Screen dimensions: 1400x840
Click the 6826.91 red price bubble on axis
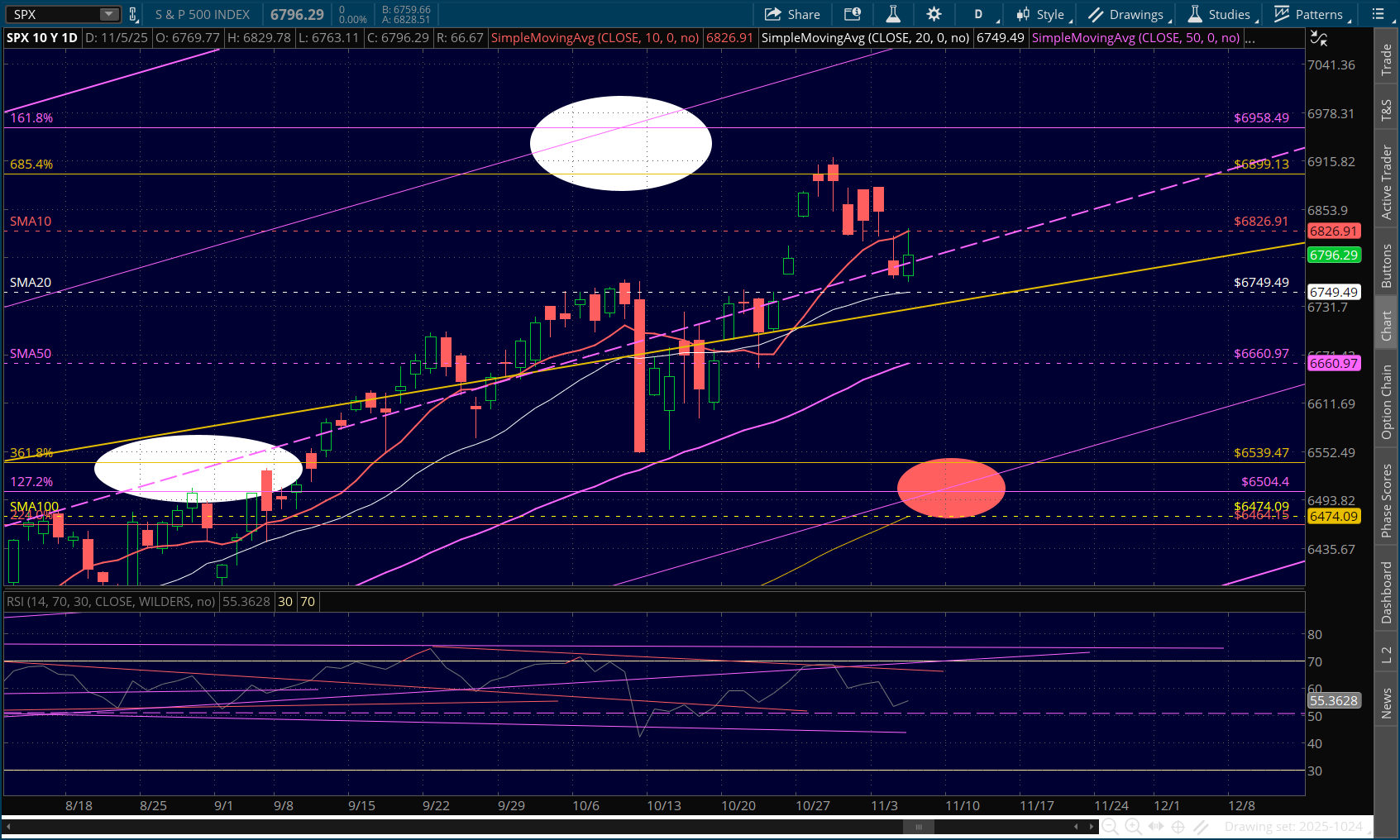point(1333,231)
